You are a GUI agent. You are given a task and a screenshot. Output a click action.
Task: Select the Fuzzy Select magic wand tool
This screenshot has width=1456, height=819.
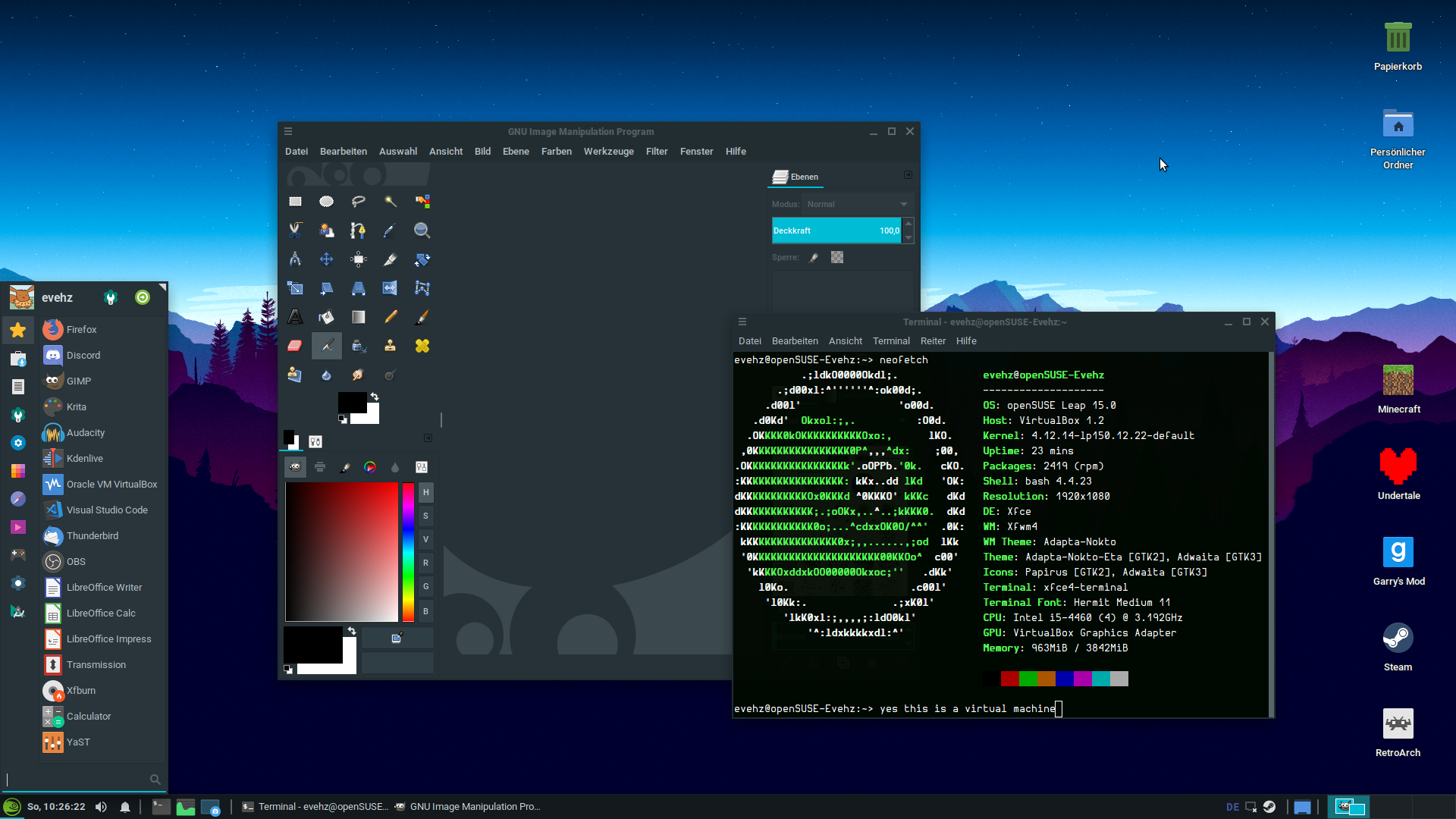pyautogui.click(x=391, y=202)
